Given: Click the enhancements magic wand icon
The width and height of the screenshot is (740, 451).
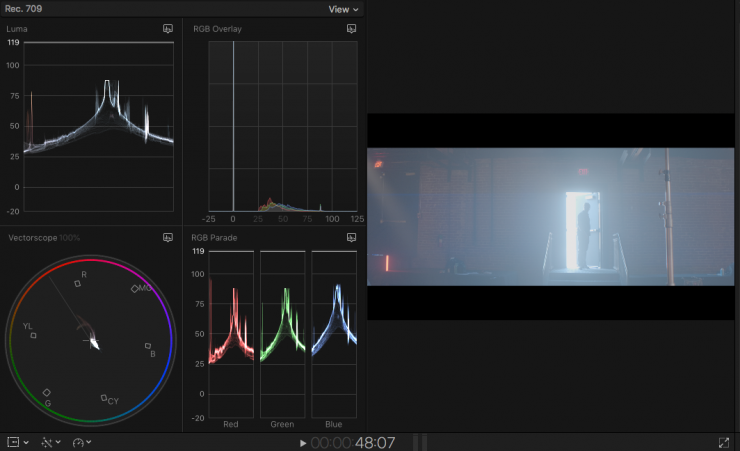Looking at the screenshot, I should point(47,442).
